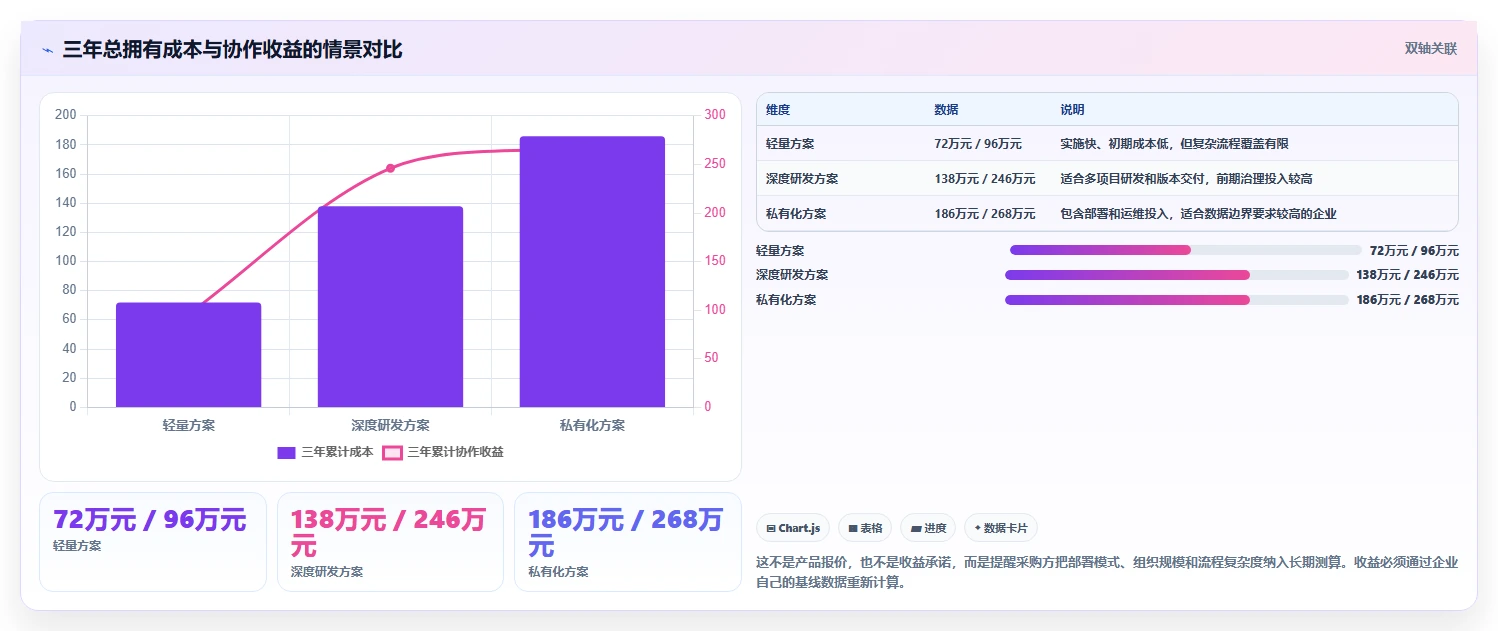The width and height of the screenshot is (1498, 631).
Task: Click the 180 tick on the left axis
Action: coord(66,144)
